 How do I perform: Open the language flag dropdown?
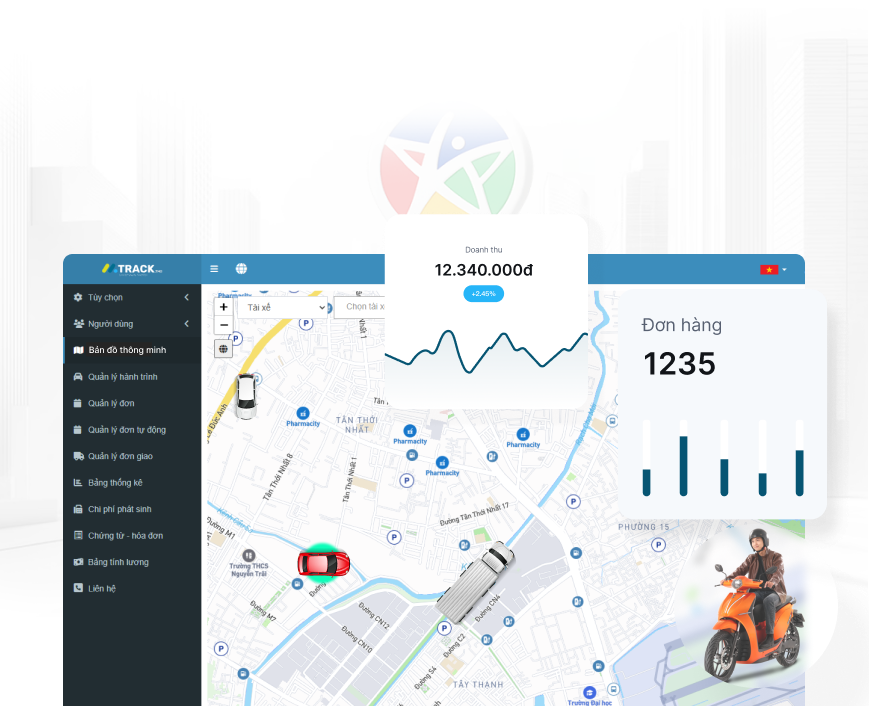coord(773,270)
